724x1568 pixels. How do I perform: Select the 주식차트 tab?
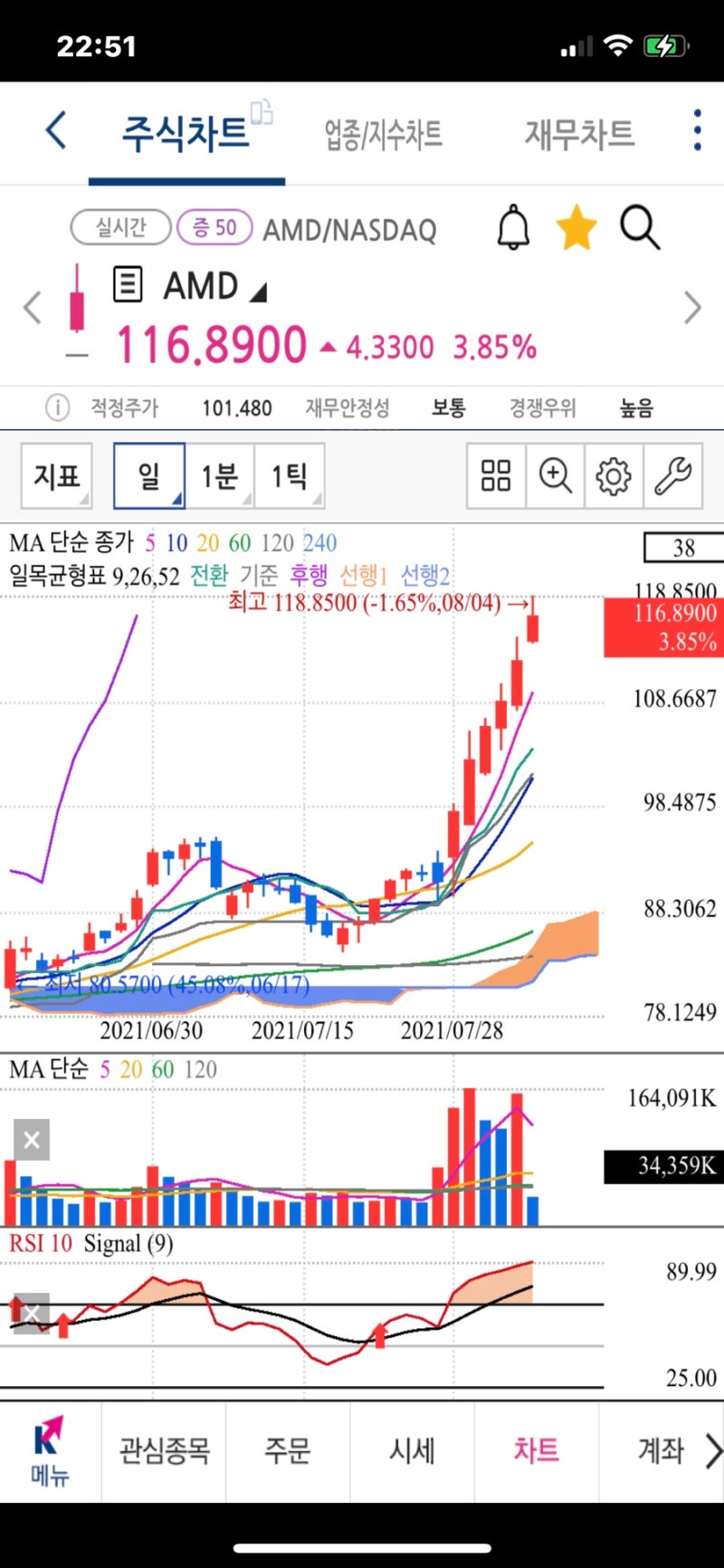(x=186, y=134)
